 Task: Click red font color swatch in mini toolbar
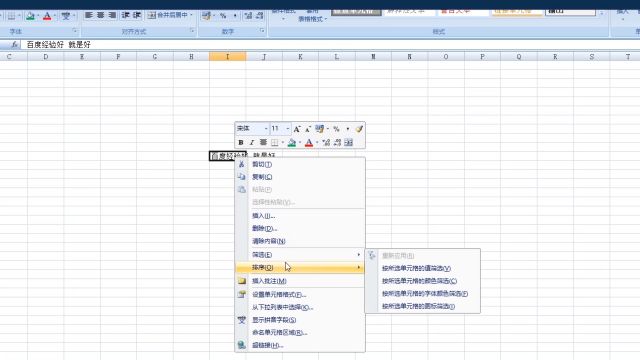[x=309, y=142]
